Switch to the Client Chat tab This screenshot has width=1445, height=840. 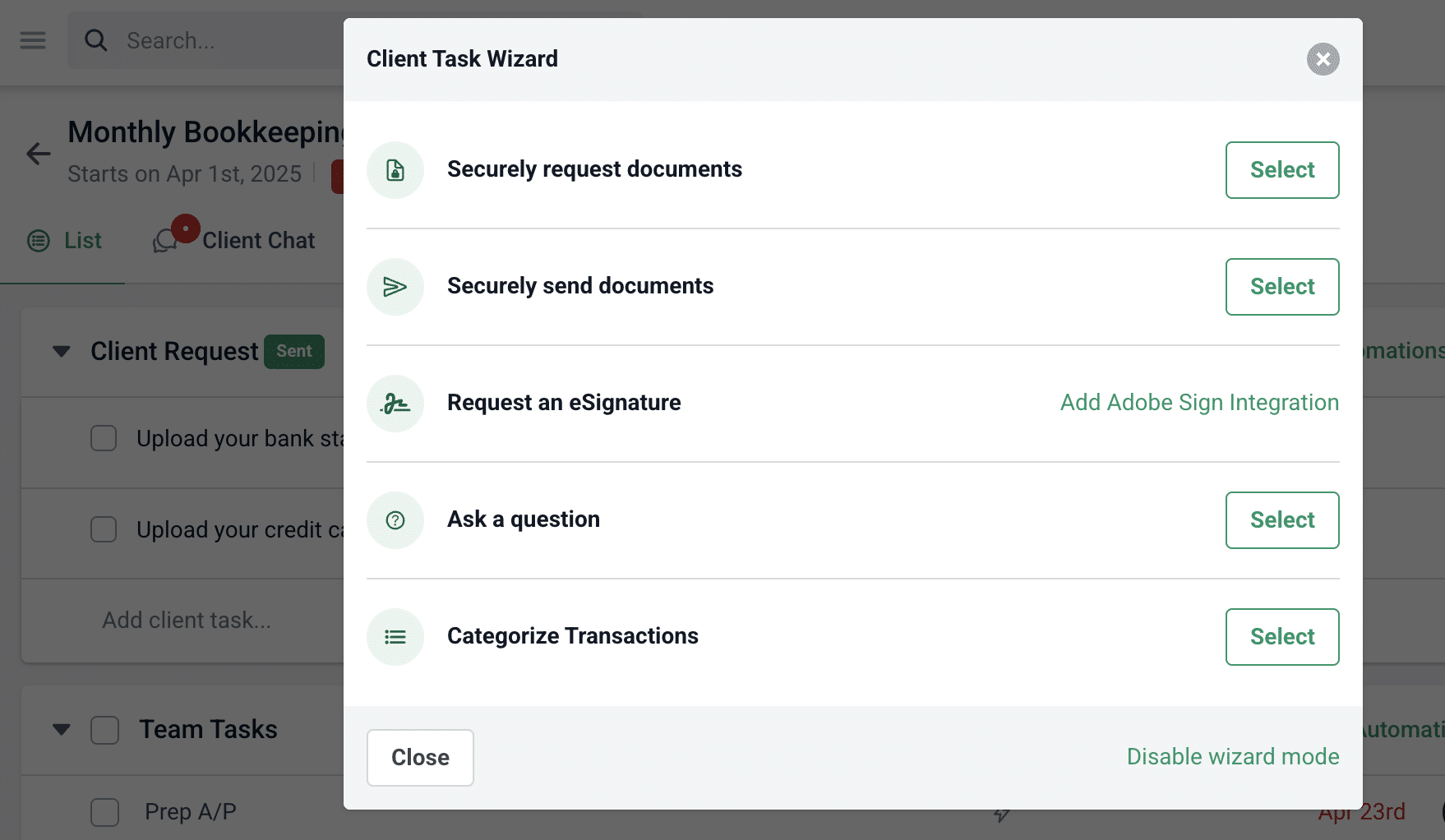(x=259, y=240)
